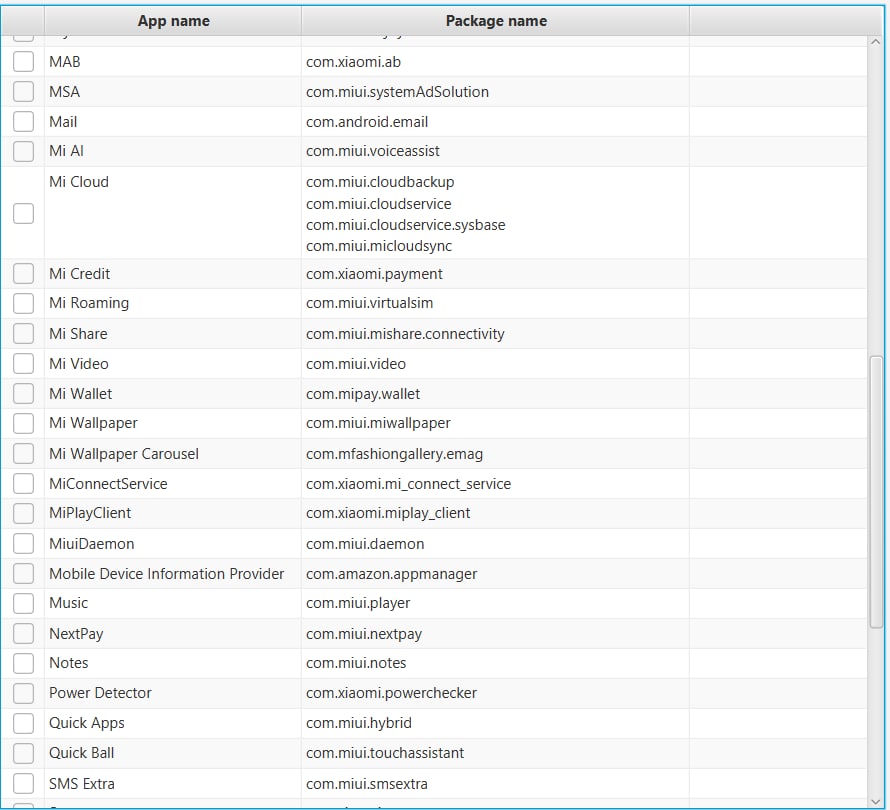Select package name "com.miui.virtualsim"

click(x=370, y=303)
